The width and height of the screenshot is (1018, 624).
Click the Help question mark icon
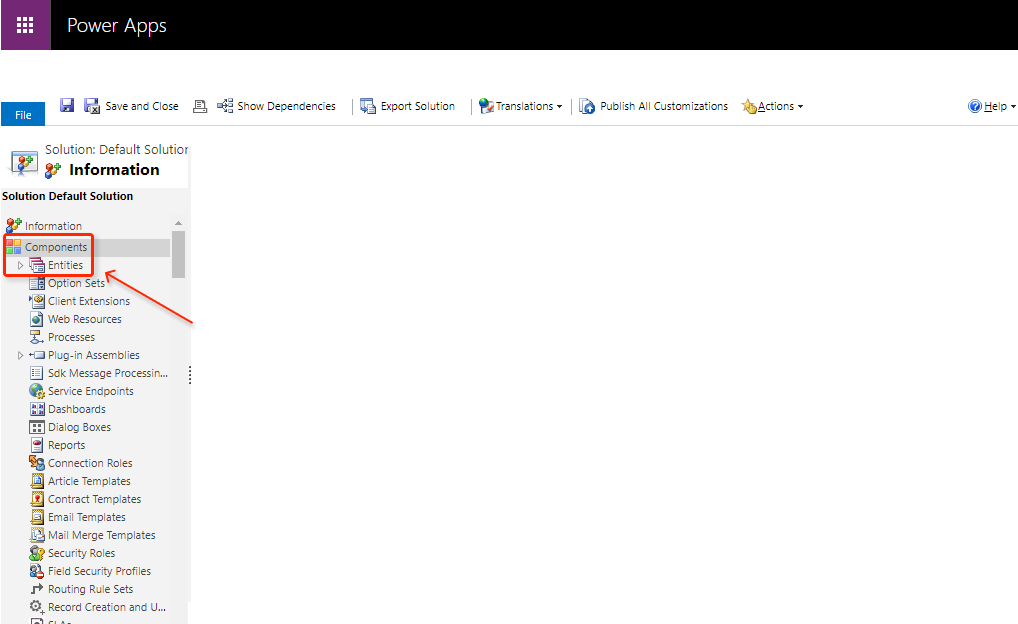coord(975,106)
